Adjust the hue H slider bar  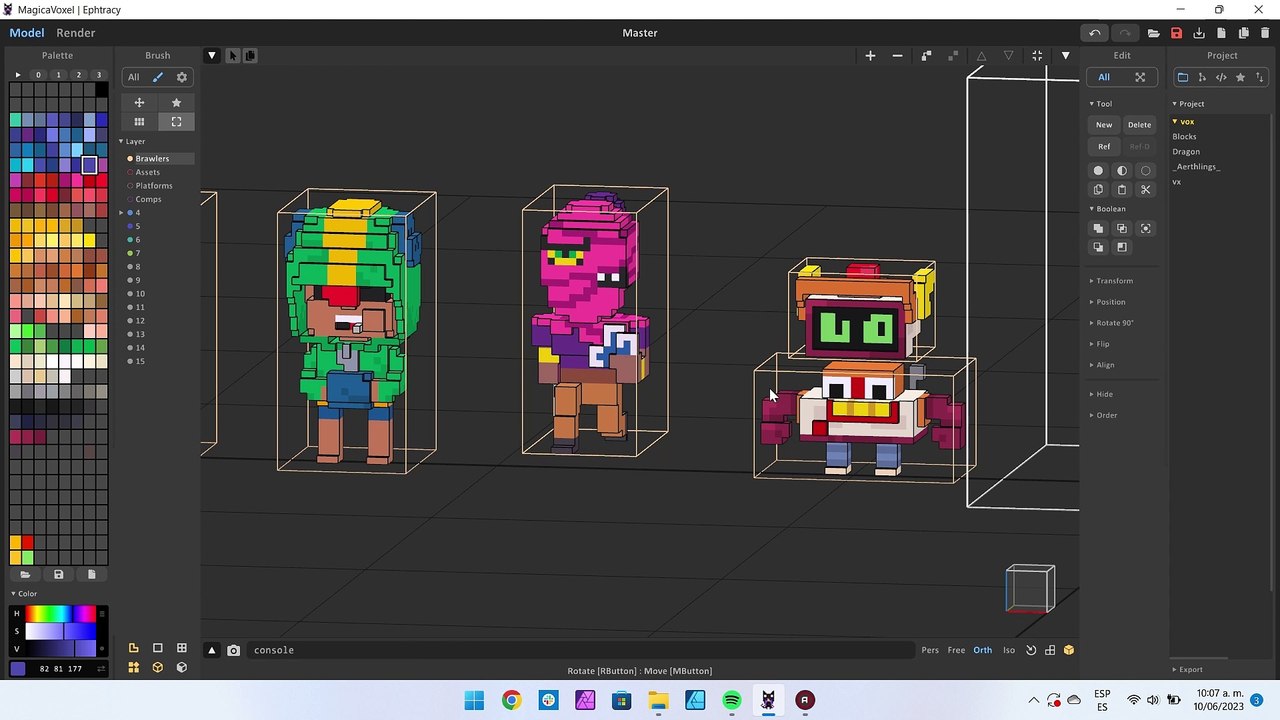click(61, 613)
